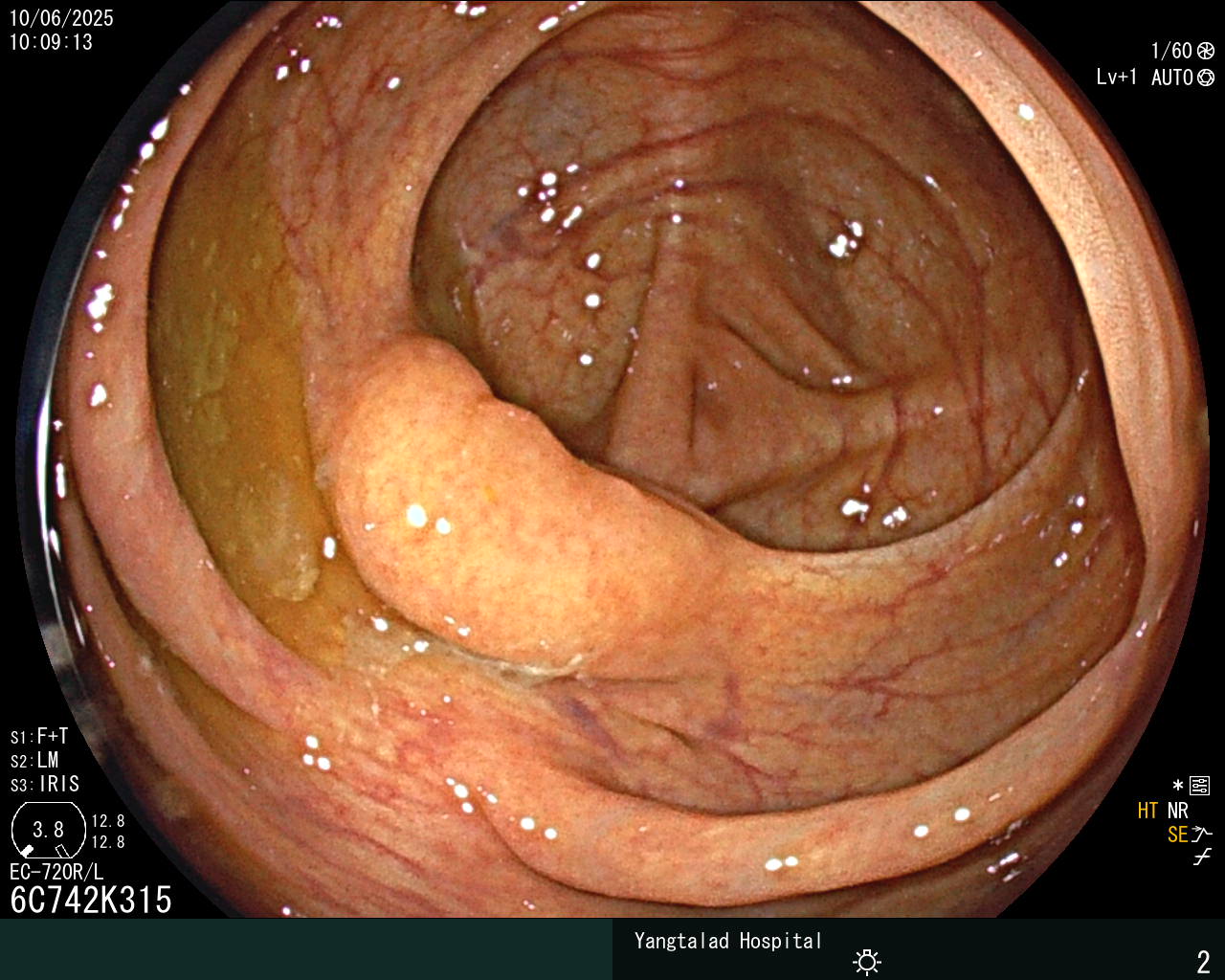The width and height of the screenshot is (1225, 980).
Task: Open the settings sliders icon
Action: 1199,787
